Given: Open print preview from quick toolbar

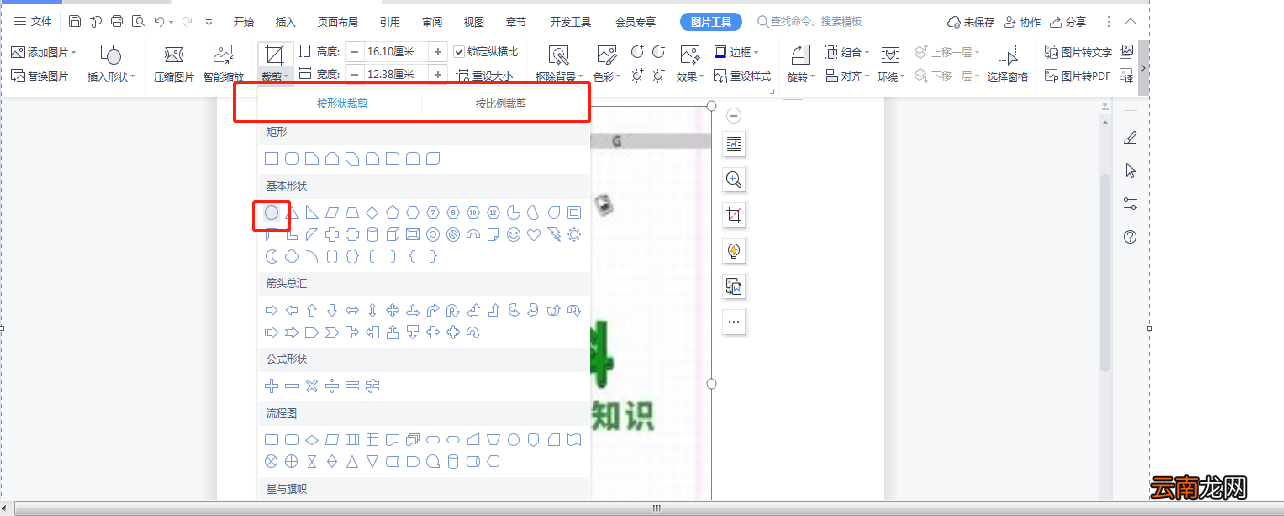Looking at the screenshot, I should coord(137,21).
